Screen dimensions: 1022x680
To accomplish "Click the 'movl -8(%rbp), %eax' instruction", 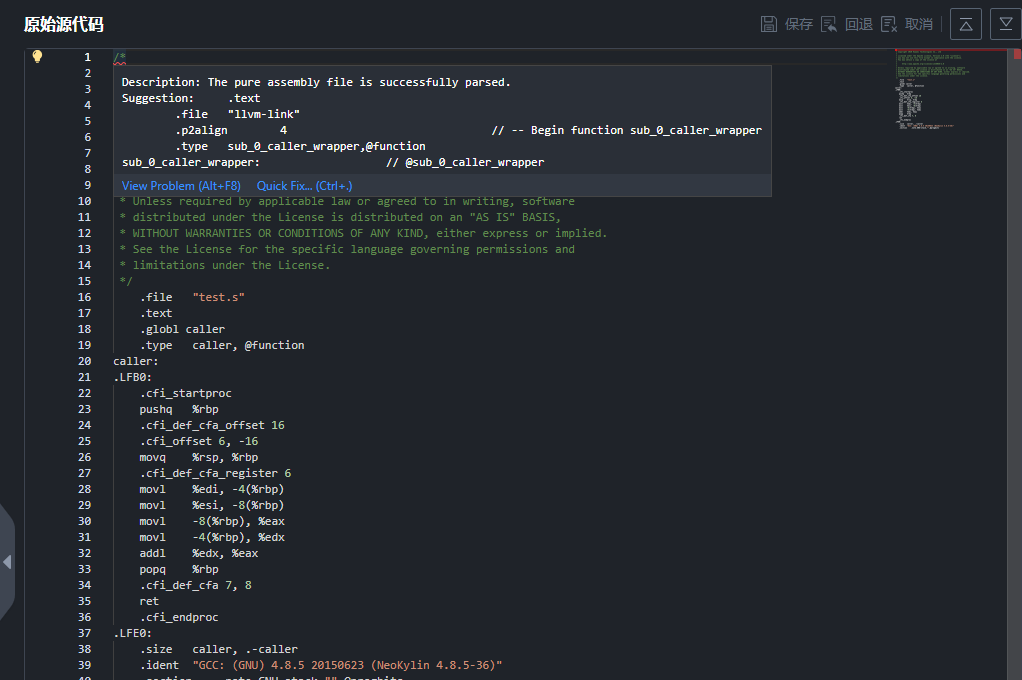I will [x=212, y=522].
